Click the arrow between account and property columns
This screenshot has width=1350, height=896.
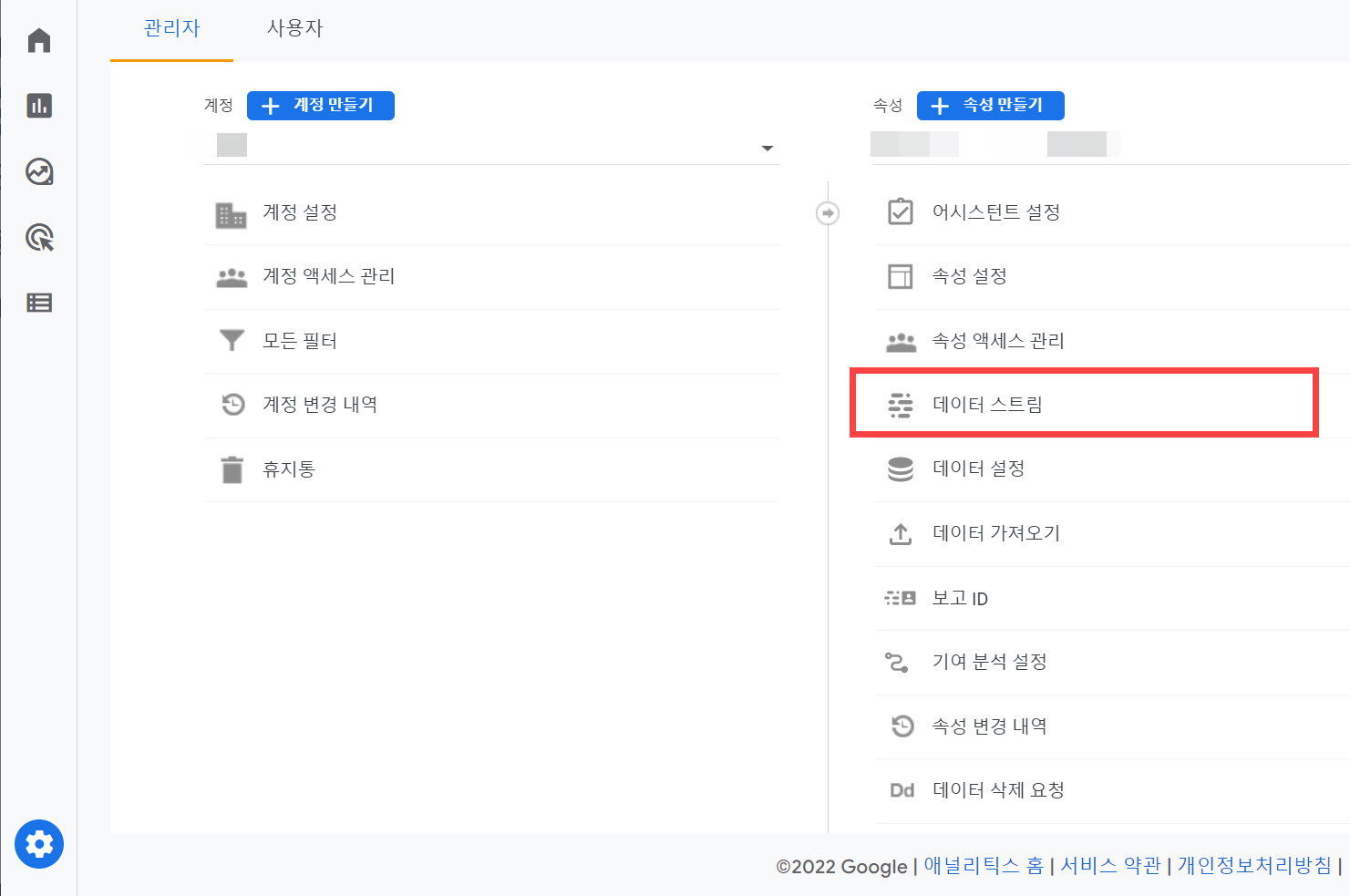pos(826,212)
